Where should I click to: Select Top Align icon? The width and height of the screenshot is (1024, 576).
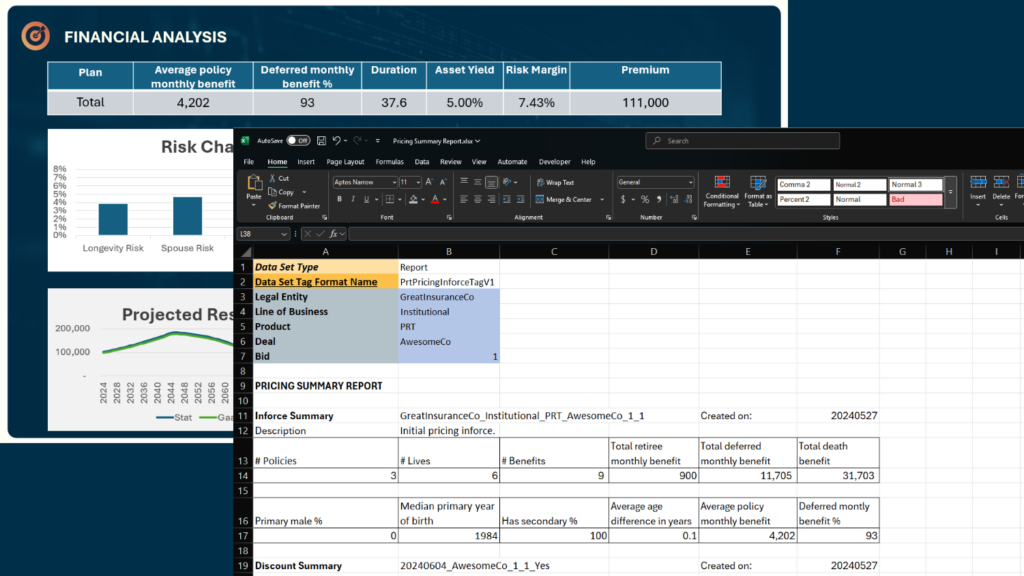coord(464,182)
